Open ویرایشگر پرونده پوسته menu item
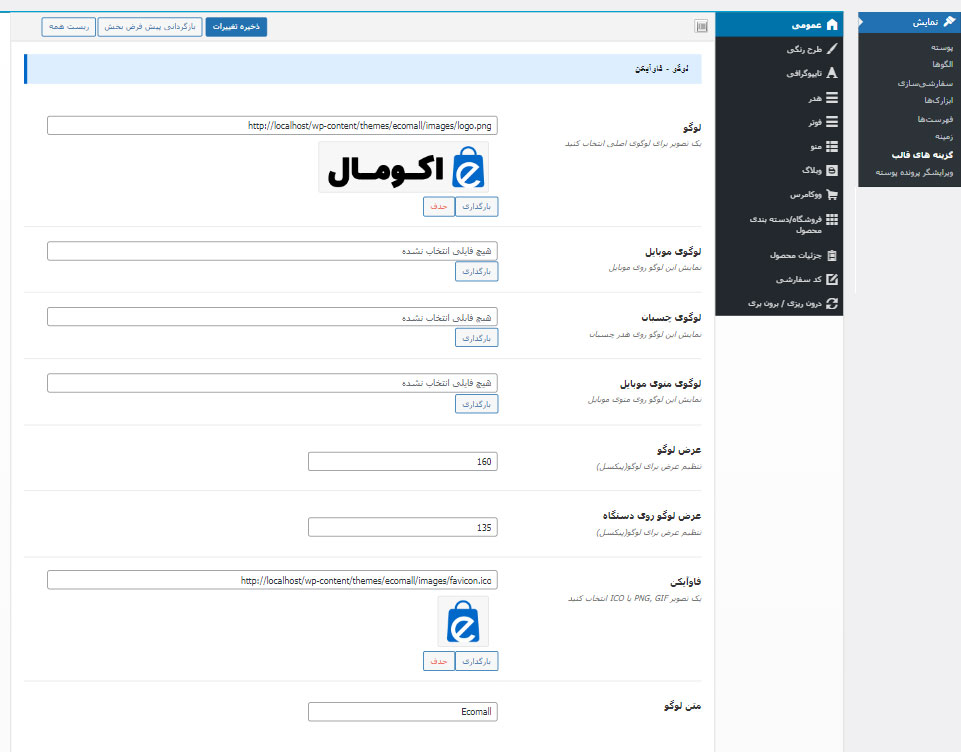 coord(914,172)
